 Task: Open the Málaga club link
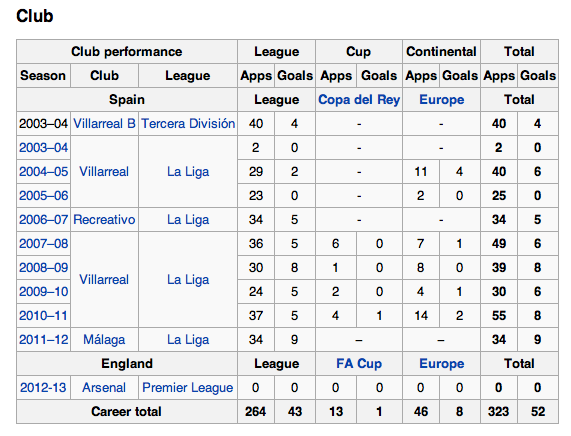(104, 340)
